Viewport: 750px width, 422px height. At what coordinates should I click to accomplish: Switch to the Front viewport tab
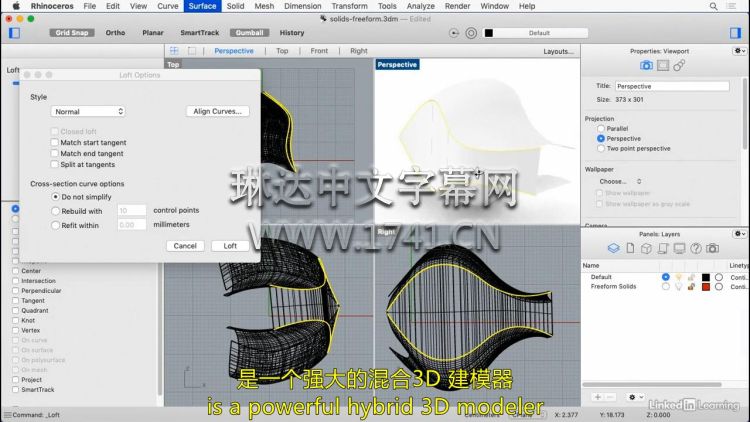(x=319, y=51)
